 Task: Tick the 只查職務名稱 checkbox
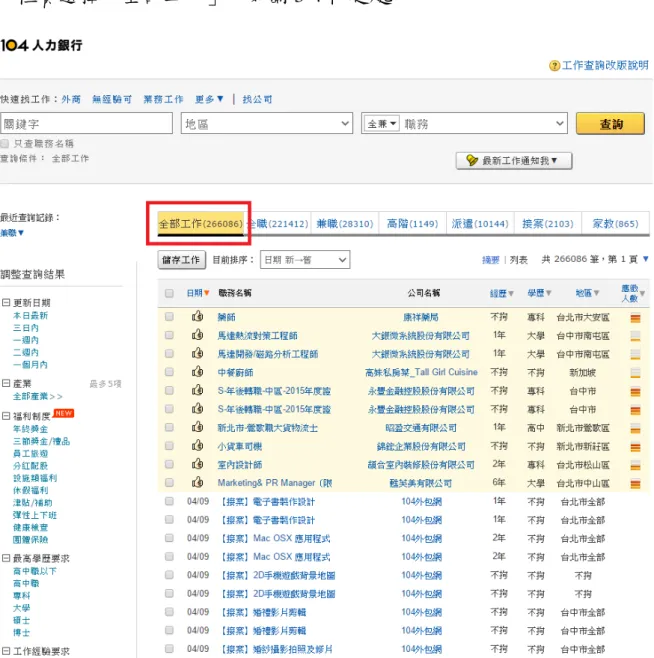click(x=5, y=144)
